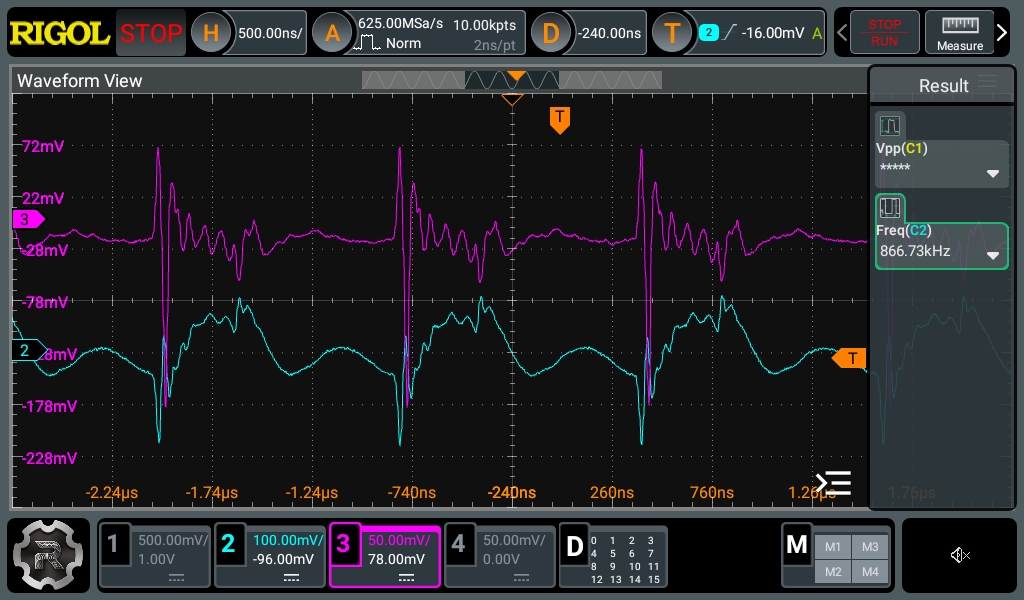Image resolution: width=1024 pixels, height=600 pixels.
Task: Click the -240ns time axis label
Action: 511,492
